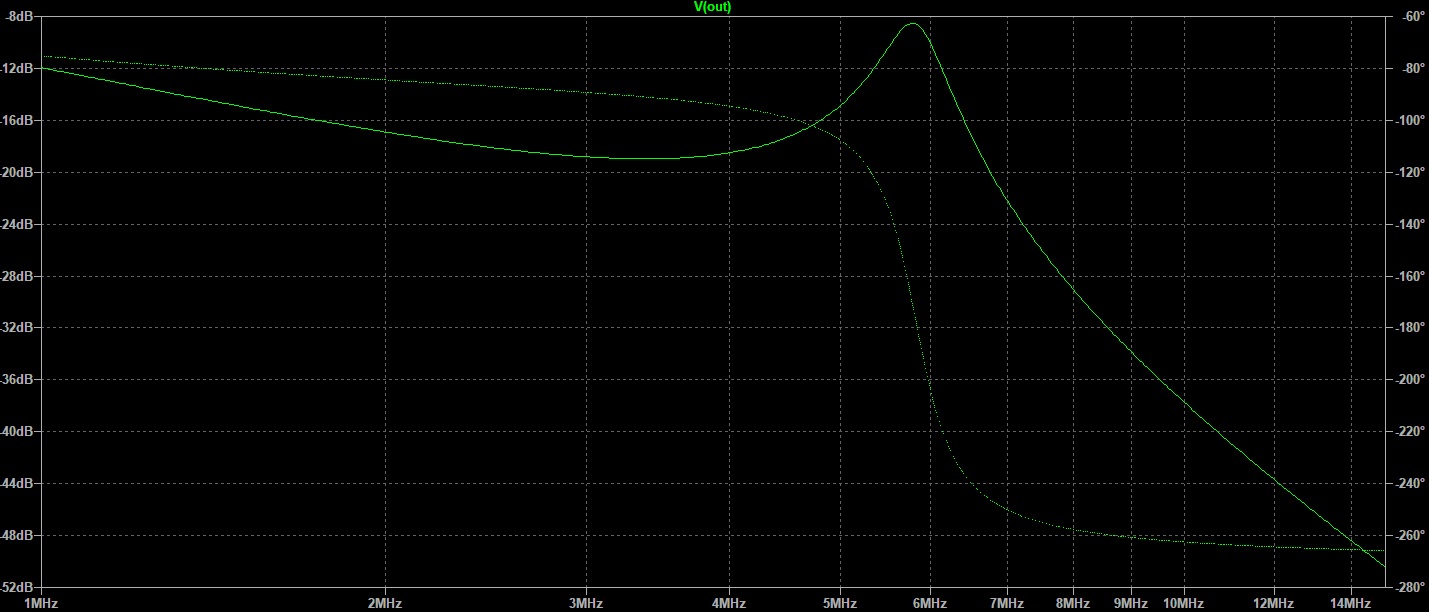Click the -44dB magnitude axis label
The width and height of the screenshot is (1429, 612).
pos(17,484)
